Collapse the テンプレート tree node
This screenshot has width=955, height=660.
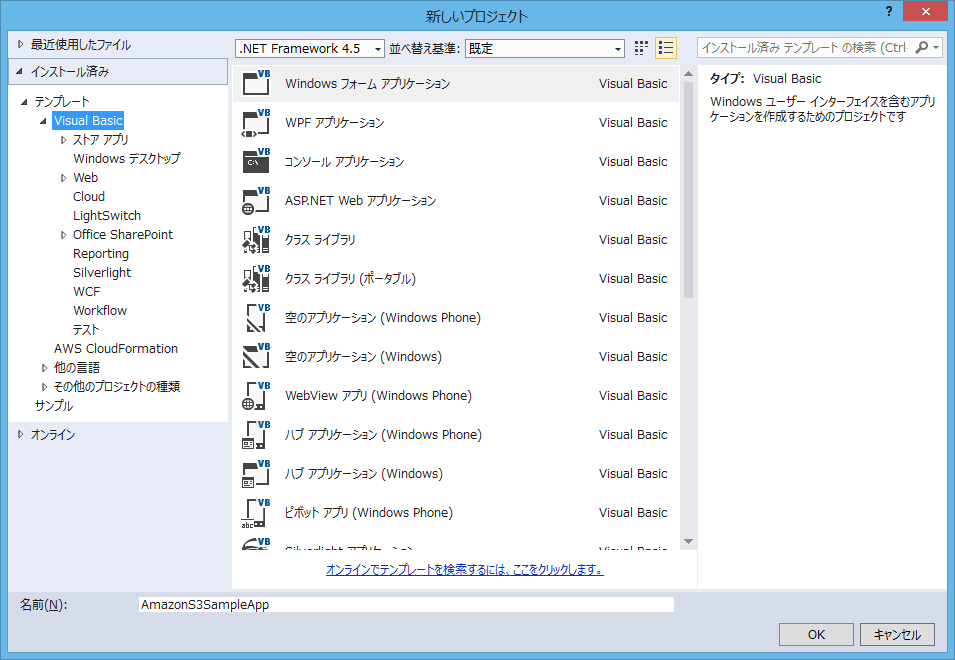pyautogui.click(x=24, y=102)
